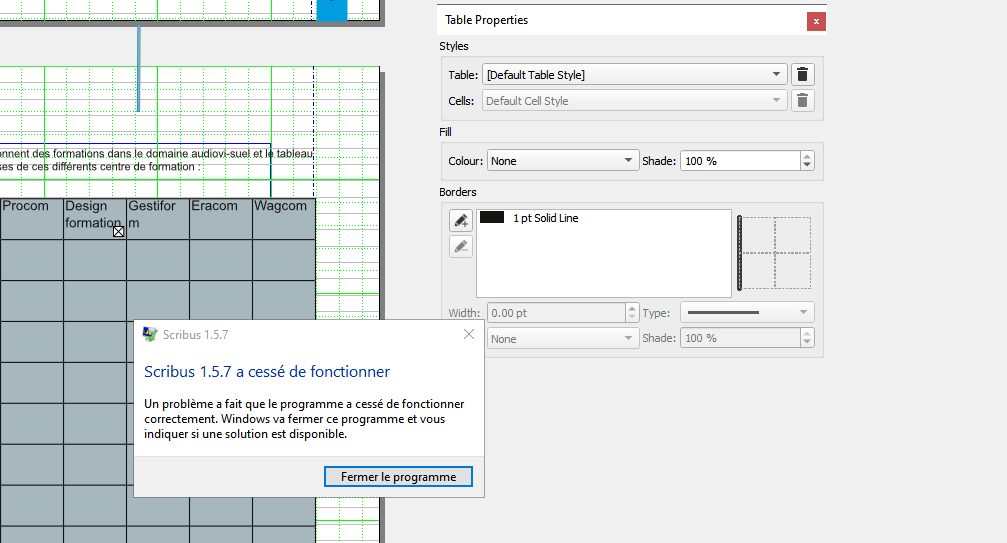1007x543 pixels.
Task: Click trash icon beside Cells style
Action: pos(802,101)
